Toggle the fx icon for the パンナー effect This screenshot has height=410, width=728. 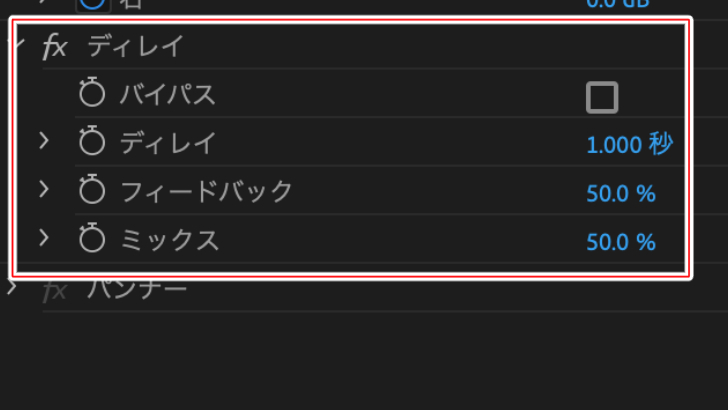pyautogui.click(x=55, y=291)
